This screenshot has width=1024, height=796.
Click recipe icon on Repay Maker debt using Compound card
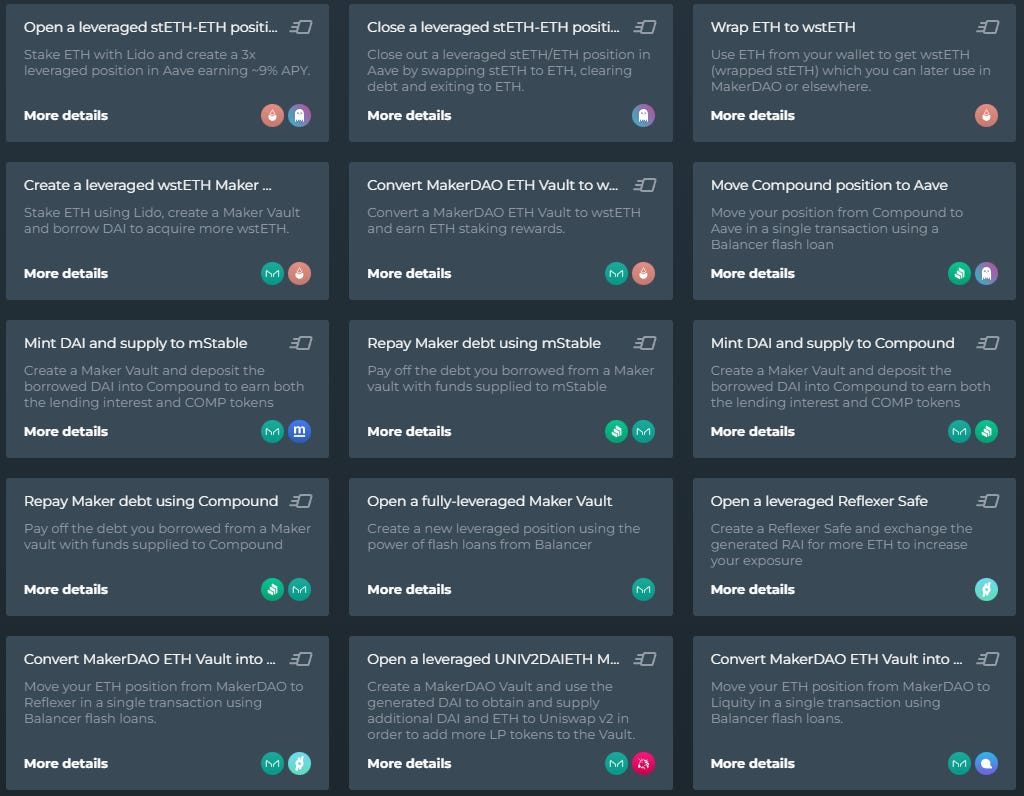(x=301, y=501)
